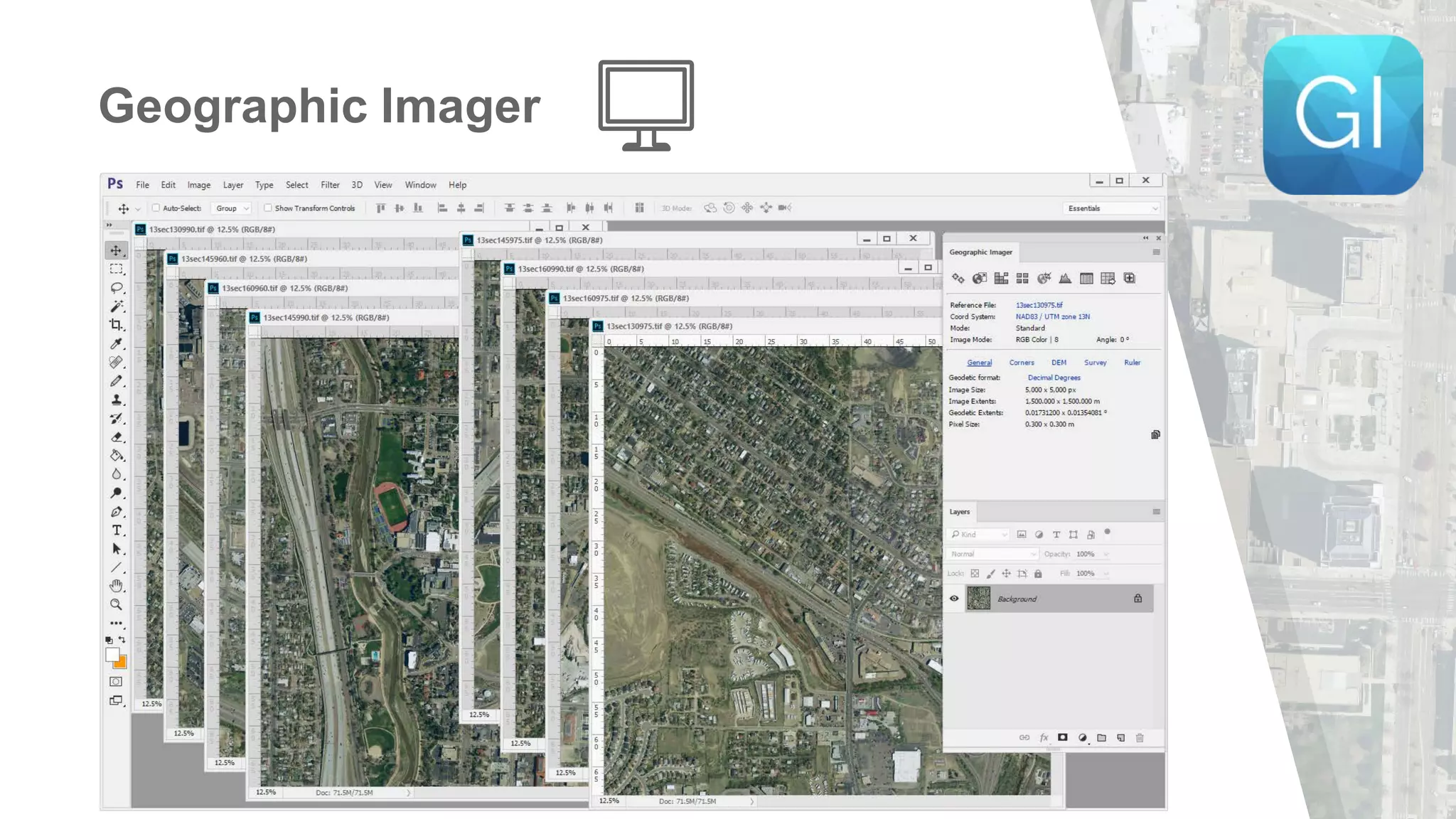Screen dimensions: 1456x819
Task: Select the Zoom tool
Action: click(x=117, y=605)
